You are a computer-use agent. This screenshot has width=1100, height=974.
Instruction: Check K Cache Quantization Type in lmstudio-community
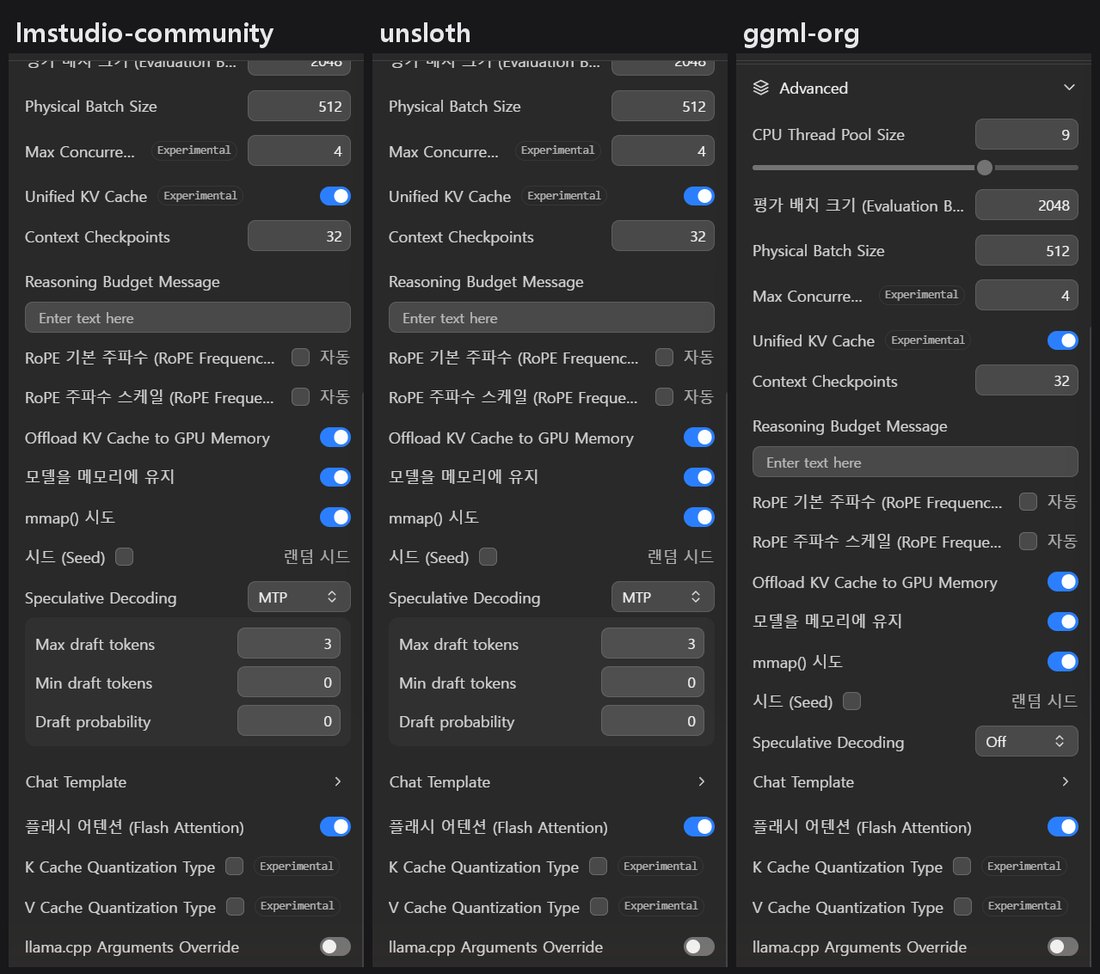234,866
